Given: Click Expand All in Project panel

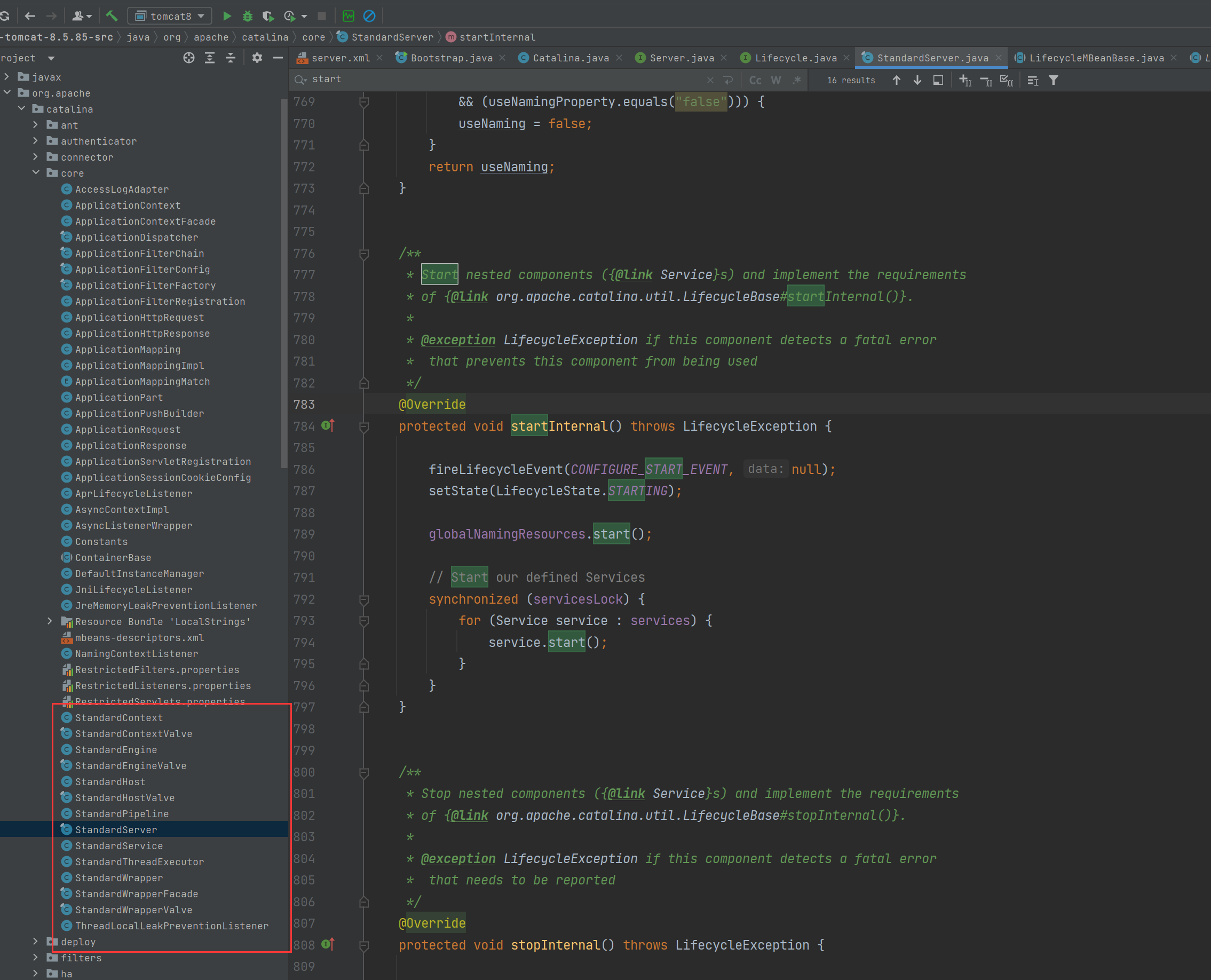Looking at the screenshot, I should [x=209, y=58].
